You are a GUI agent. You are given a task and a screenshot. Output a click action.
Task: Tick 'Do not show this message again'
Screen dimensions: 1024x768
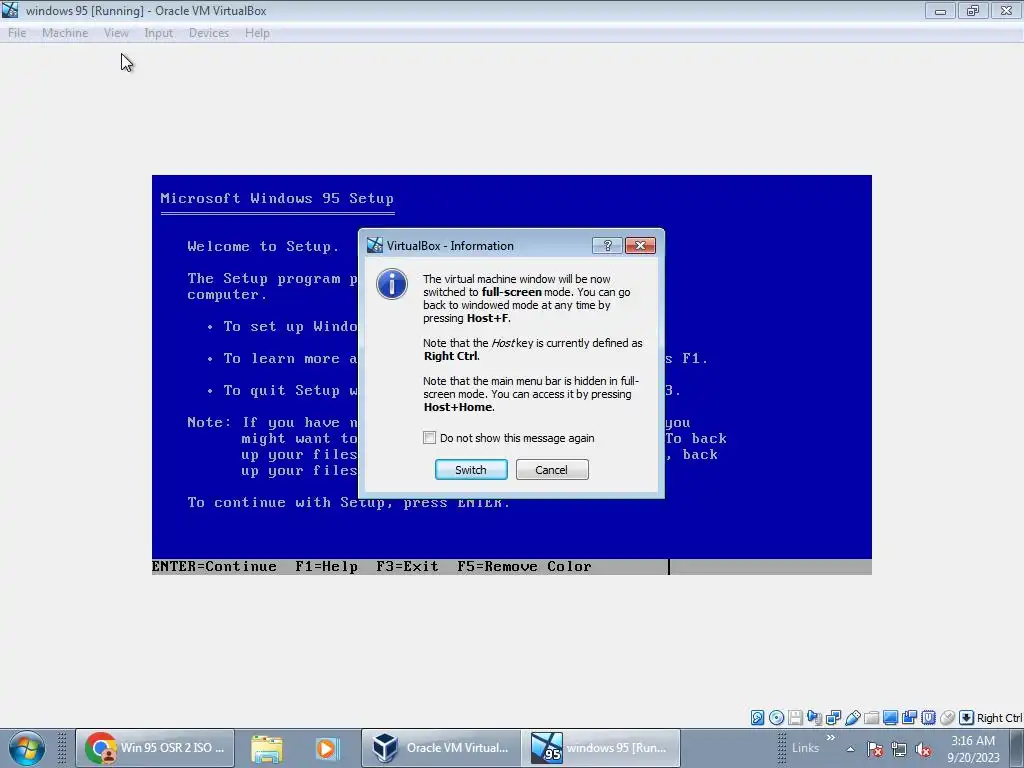(429, 438)
